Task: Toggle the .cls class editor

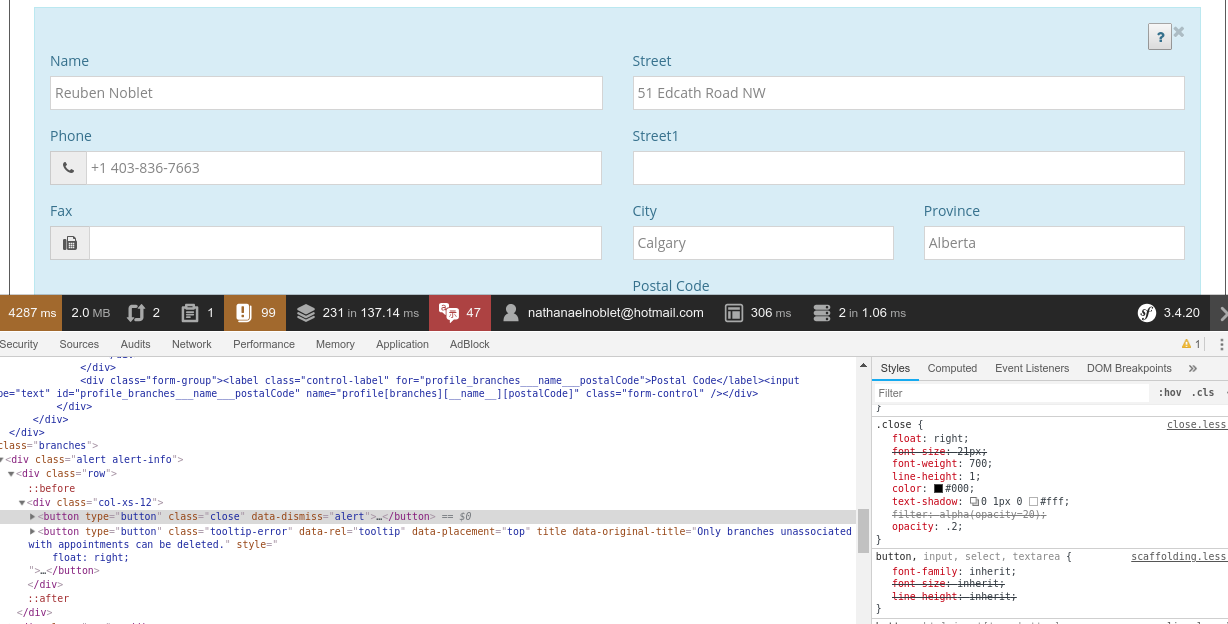Action: (1203, 393)
